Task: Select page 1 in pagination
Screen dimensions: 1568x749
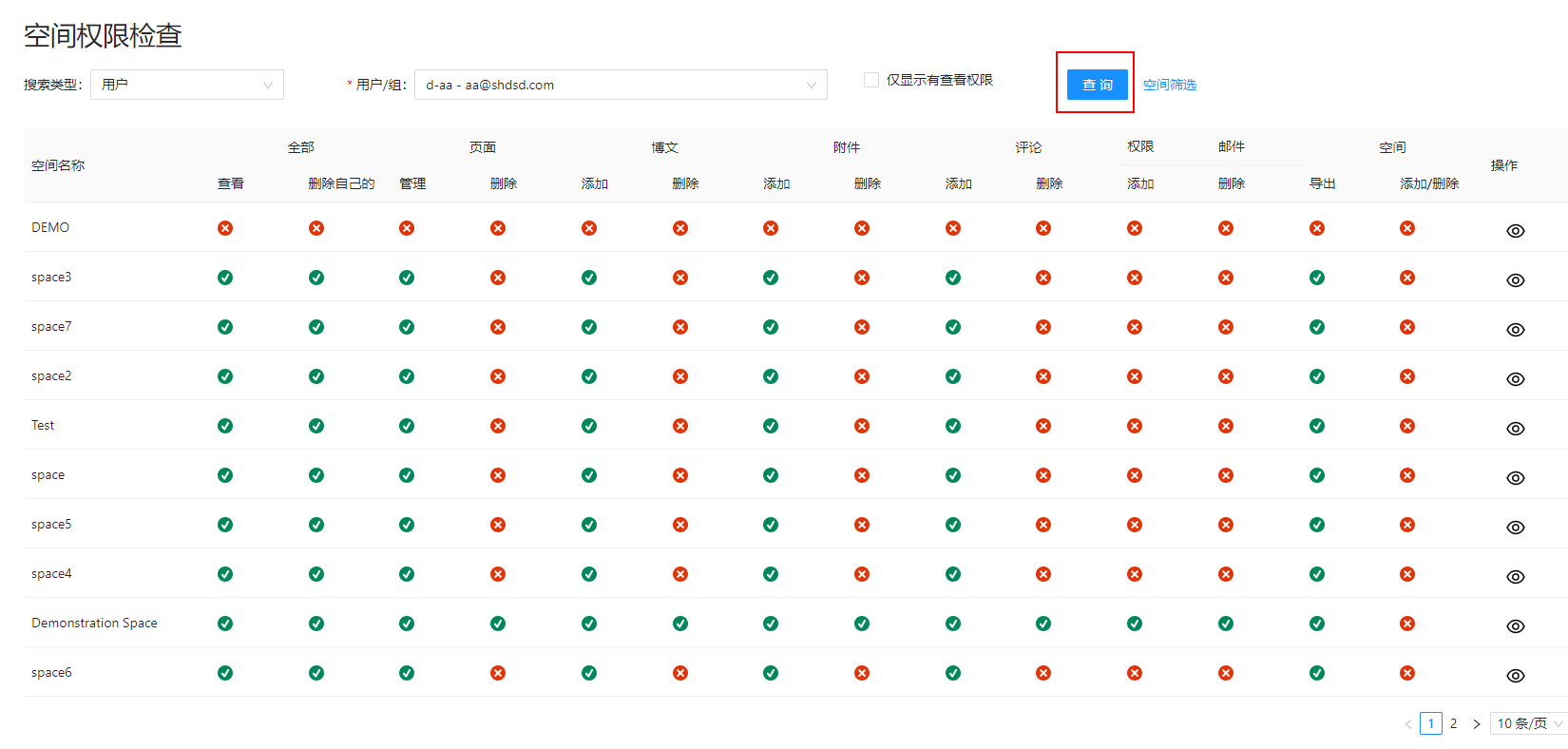Action: 1430,723
